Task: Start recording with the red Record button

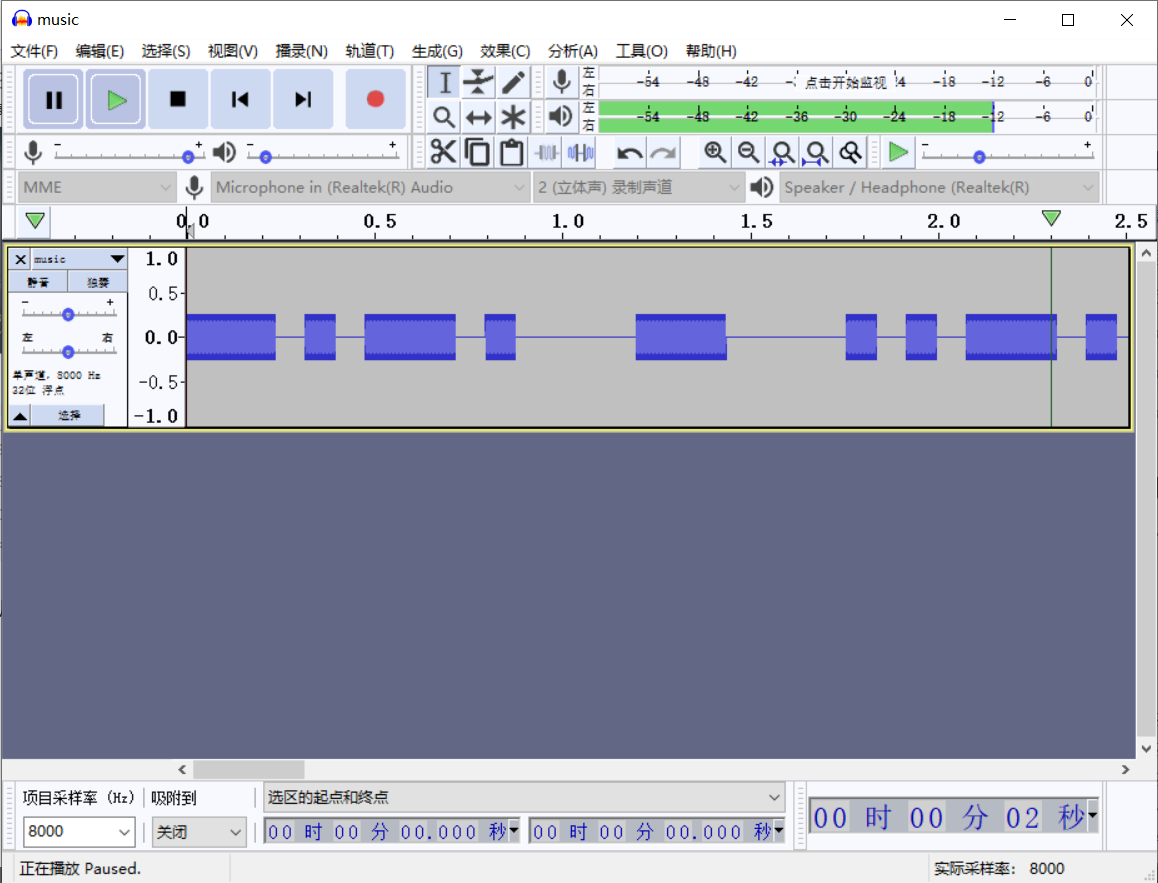Action: tap(375, 99)
